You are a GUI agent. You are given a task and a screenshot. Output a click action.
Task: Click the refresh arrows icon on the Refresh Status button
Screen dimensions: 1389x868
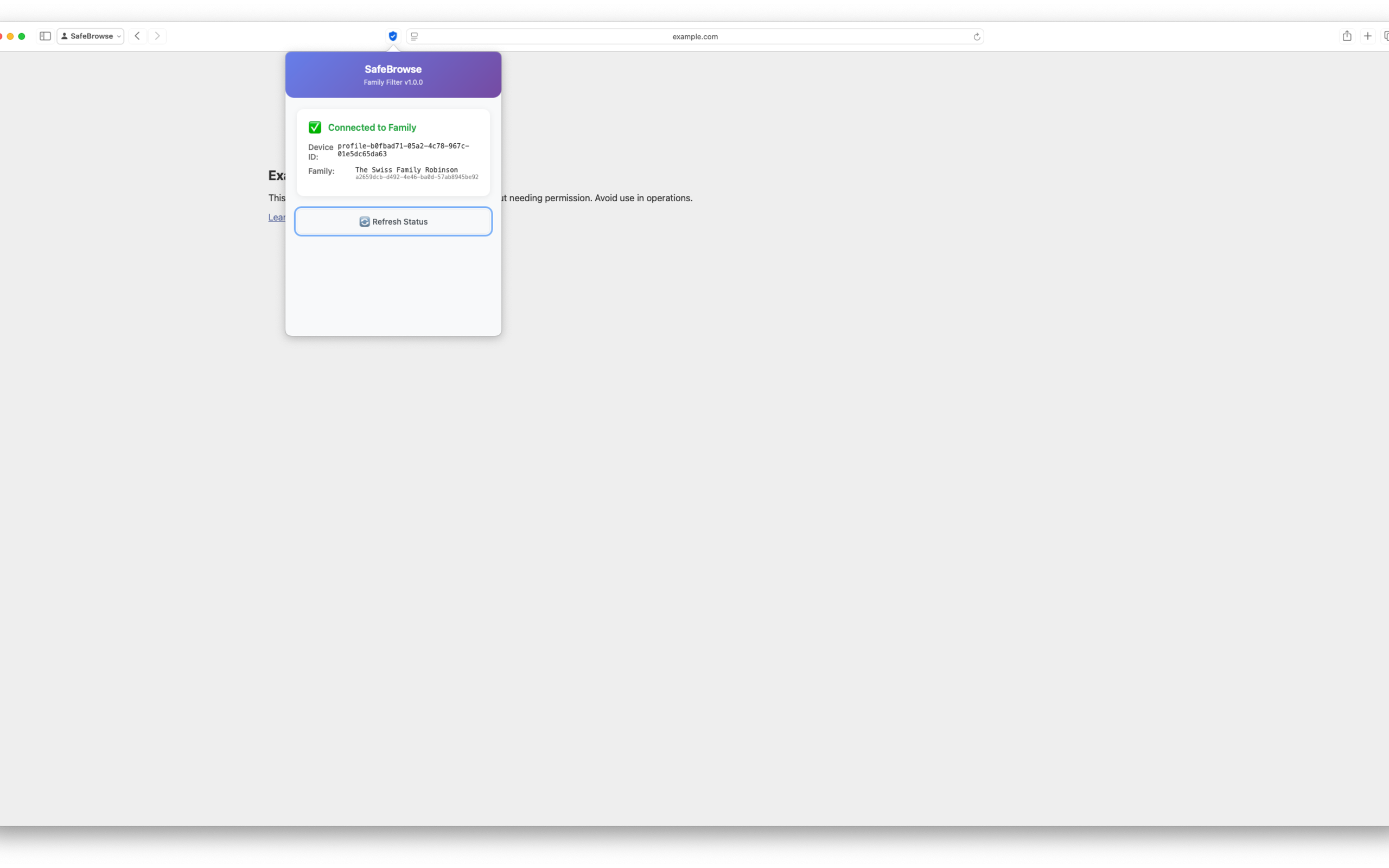pos(365,221)
